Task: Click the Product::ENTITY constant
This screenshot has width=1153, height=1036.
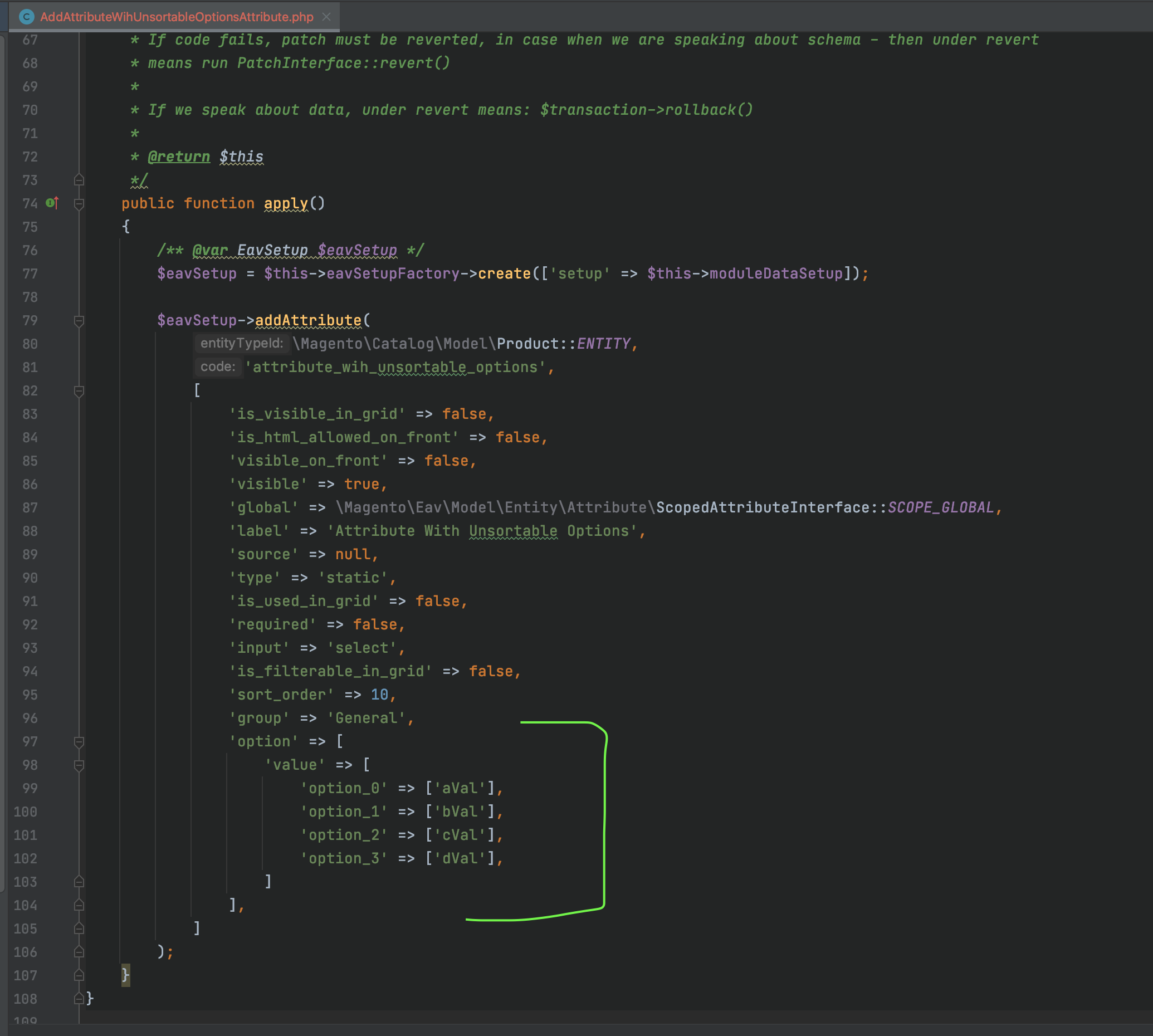Action: [564, 344]
